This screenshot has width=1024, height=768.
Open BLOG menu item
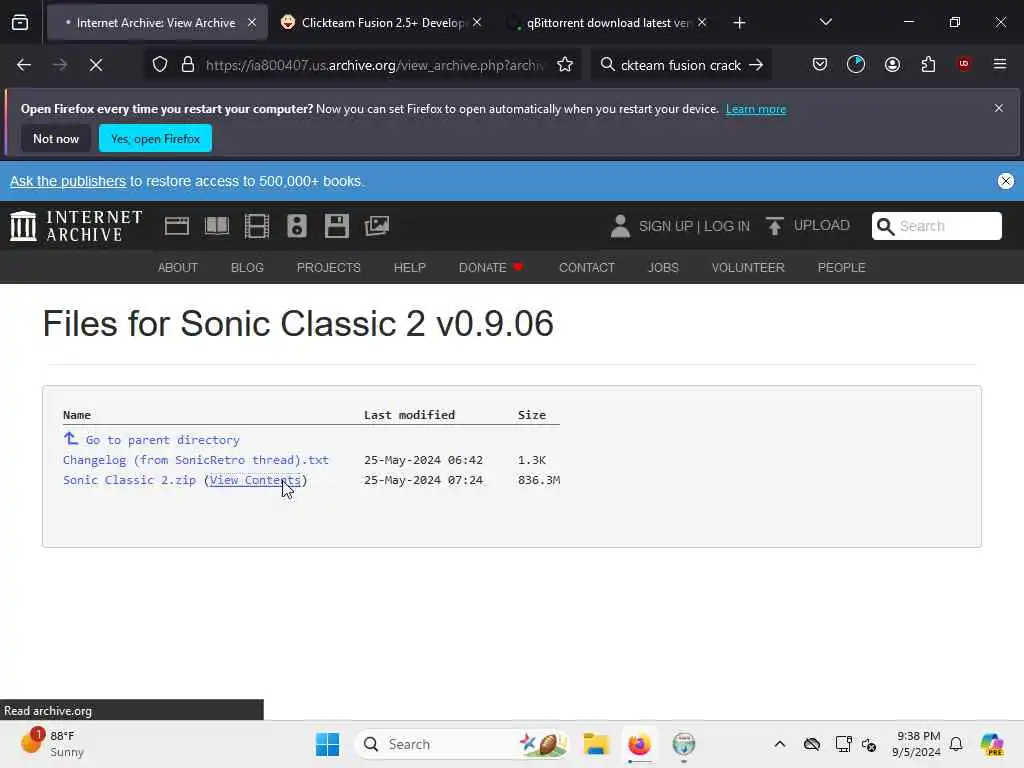[247, 268]
